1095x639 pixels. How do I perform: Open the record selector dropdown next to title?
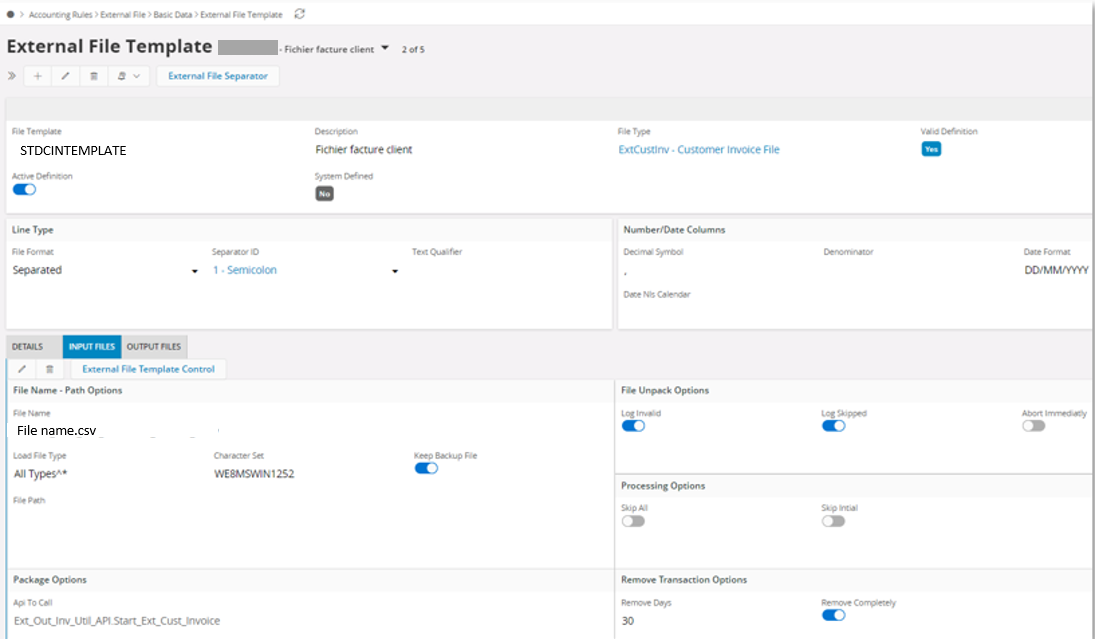[385, 48]
